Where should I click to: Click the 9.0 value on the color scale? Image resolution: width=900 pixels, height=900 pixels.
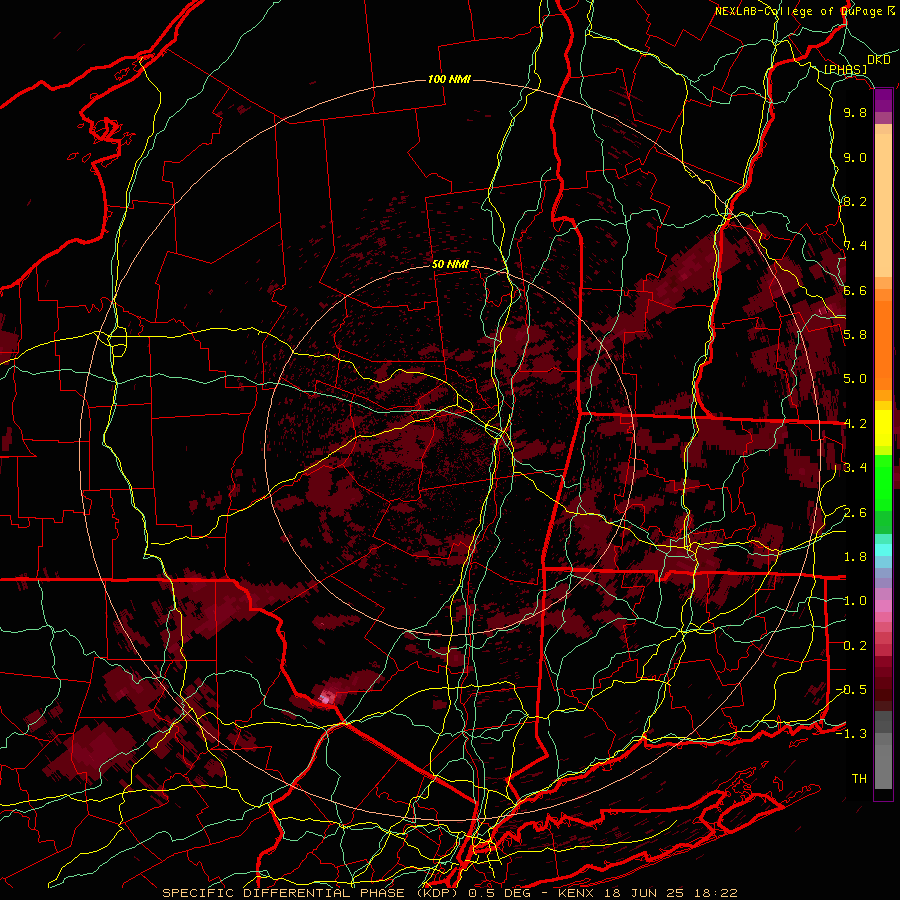(855, 158)
